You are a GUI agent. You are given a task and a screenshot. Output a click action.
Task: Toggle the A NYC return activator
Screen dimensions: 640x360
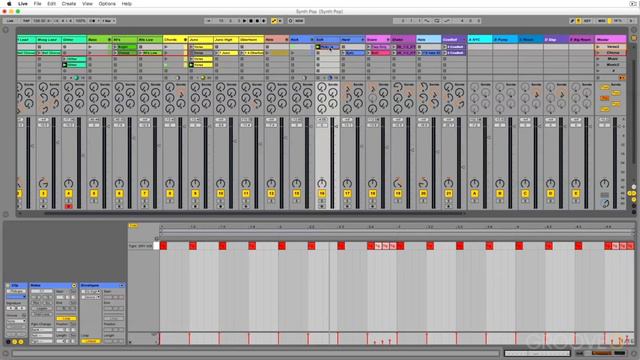[x=474, y=193]
